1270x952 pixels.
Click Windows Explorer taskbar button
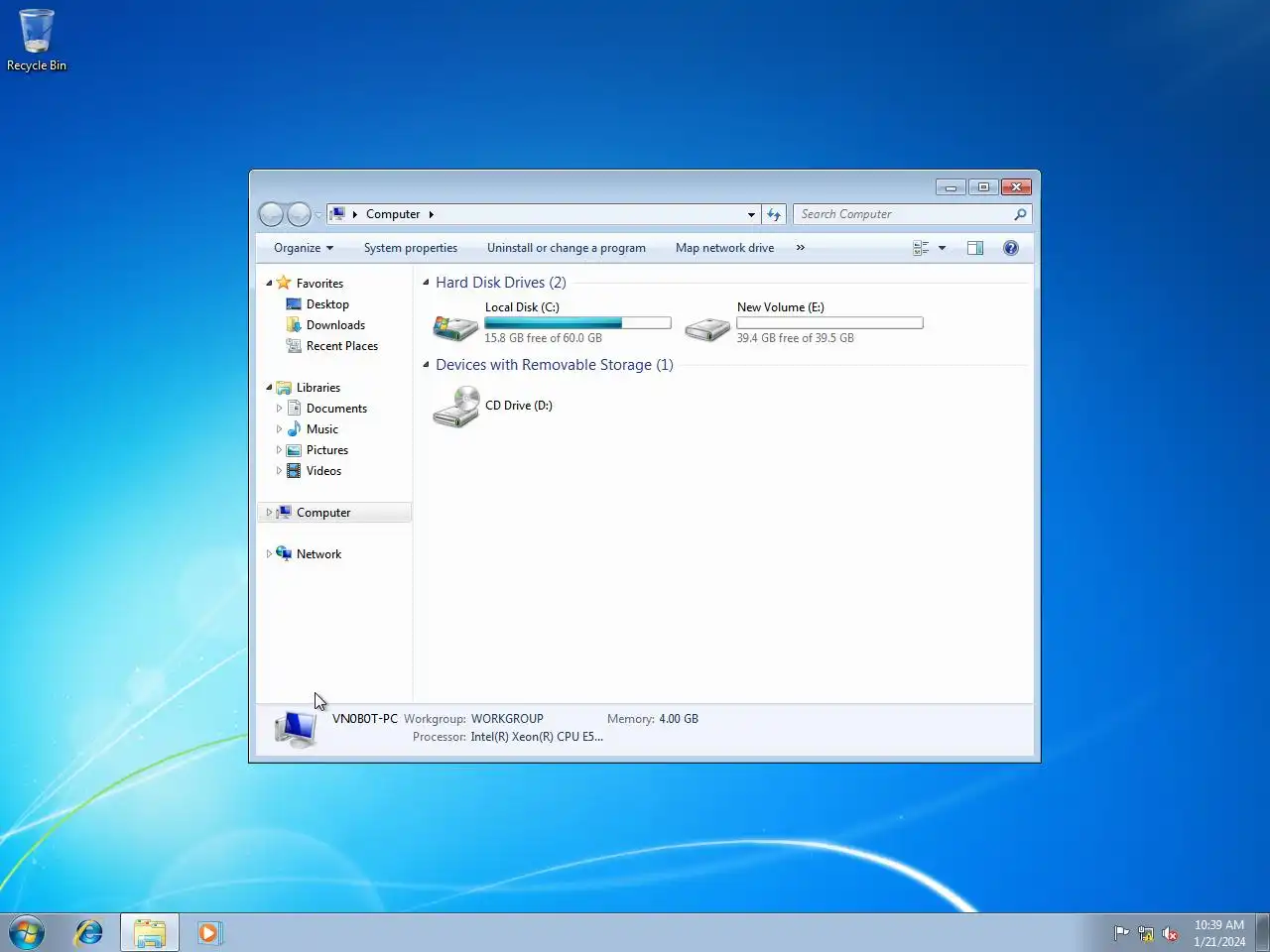coord(150,933)
